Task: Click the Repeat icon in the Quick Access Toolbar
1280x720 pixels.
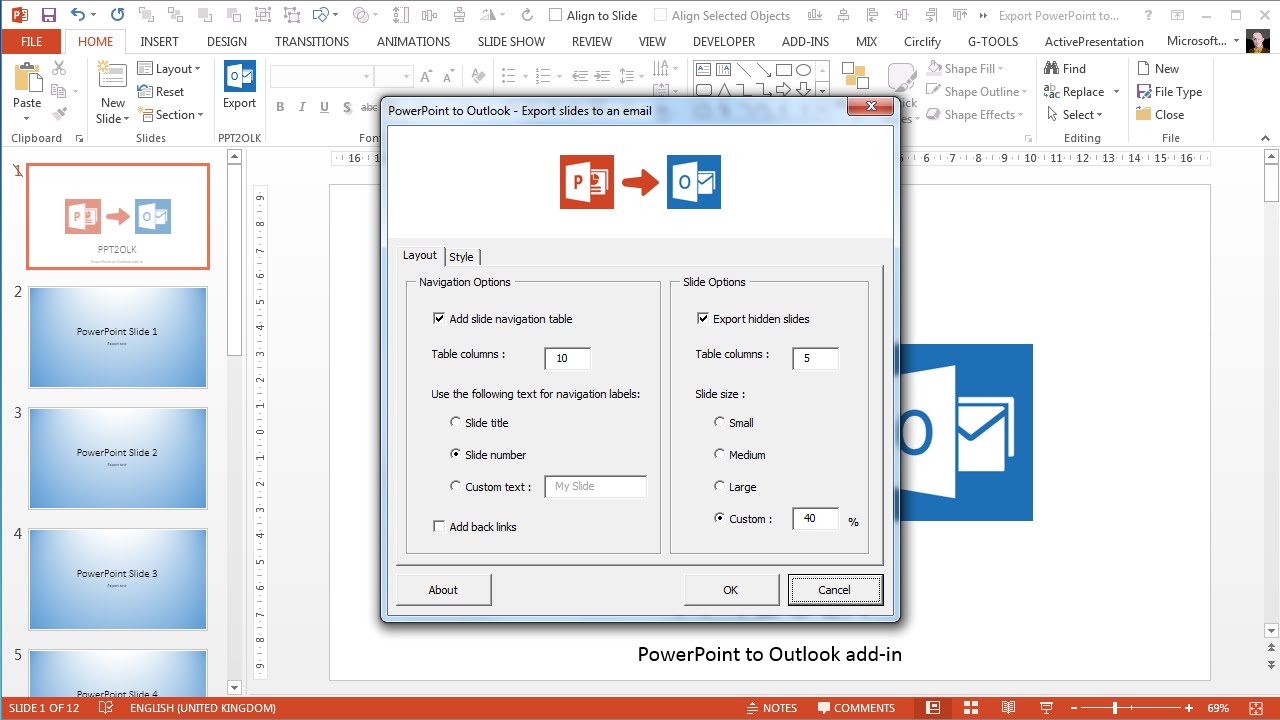Action: (117, 15)
